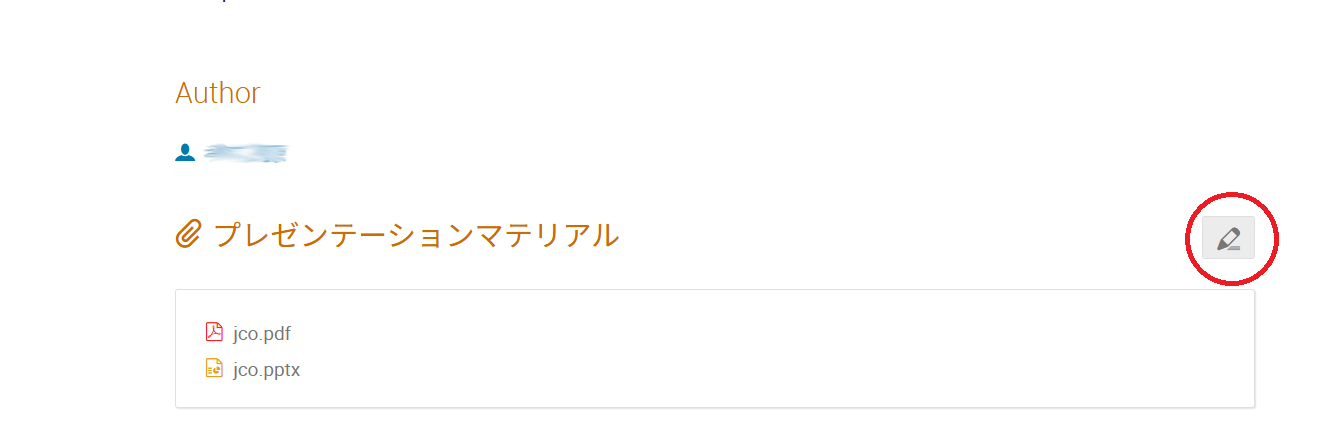Edit the presentation materials section

(x=1228, y=238)
